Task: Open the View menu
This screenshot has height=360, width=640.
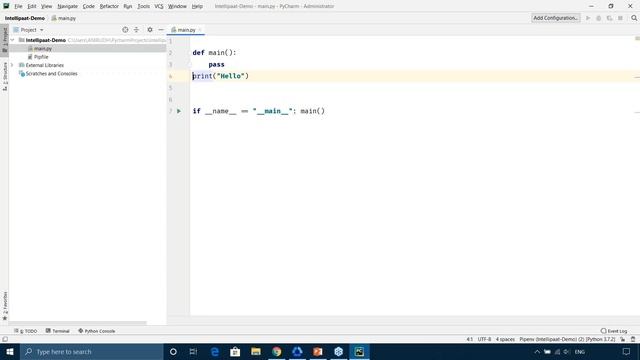Action: [47, 6]
